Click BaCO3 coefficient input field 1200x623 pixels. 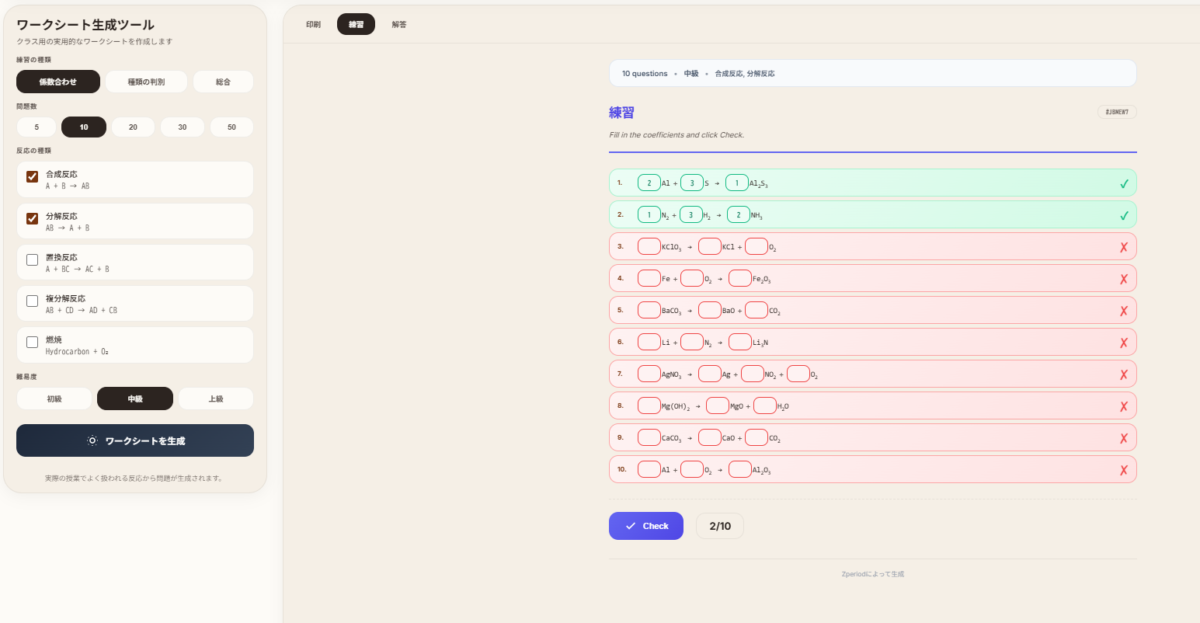[649, 311]
